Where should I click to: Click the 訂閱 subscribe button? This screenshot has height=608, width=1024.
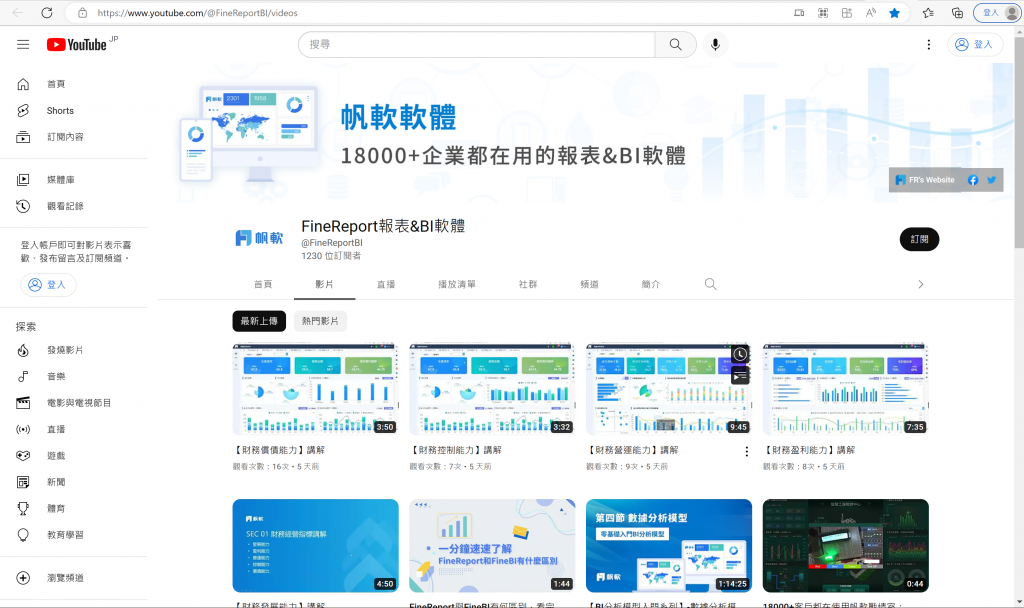[x=919, y=239]
